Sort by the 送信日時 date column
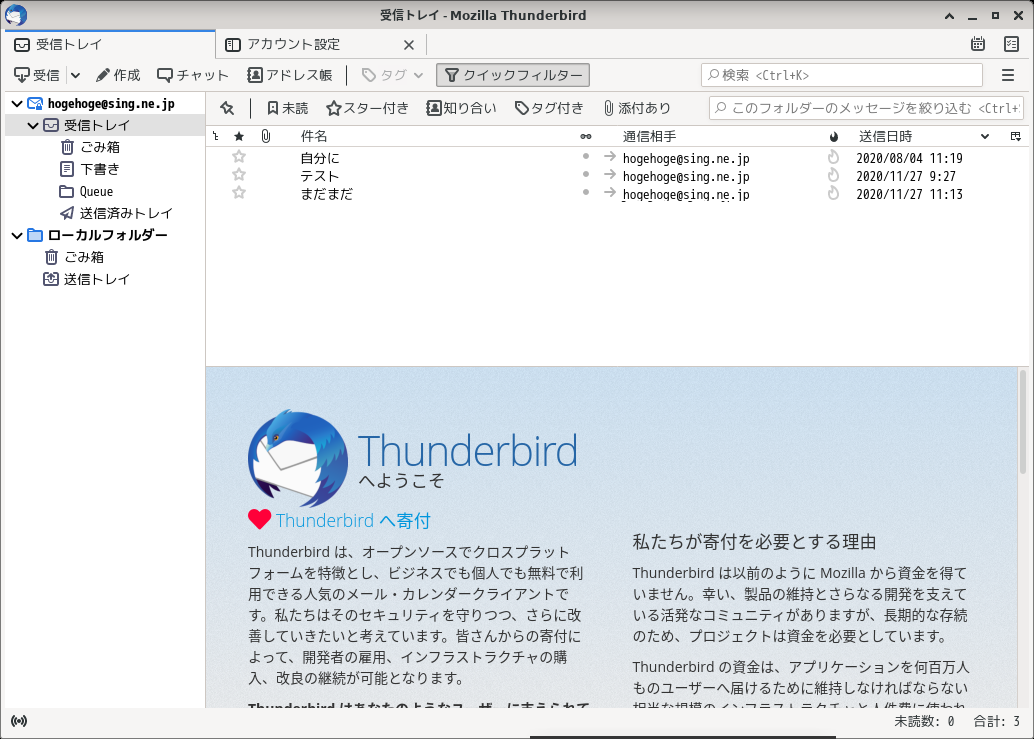This screenshot has height=739, width=1034. point(886,136)
